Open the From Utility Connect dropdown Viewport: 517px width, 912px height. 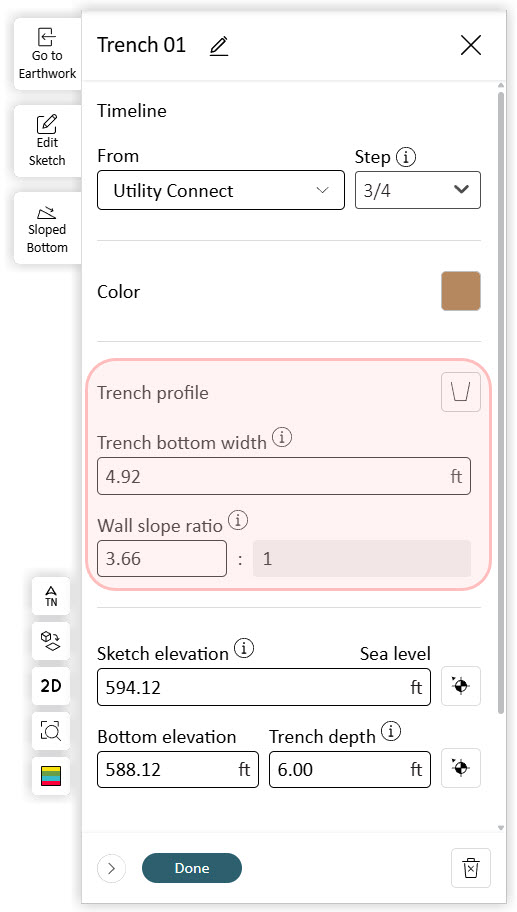(x=221, y=190)
